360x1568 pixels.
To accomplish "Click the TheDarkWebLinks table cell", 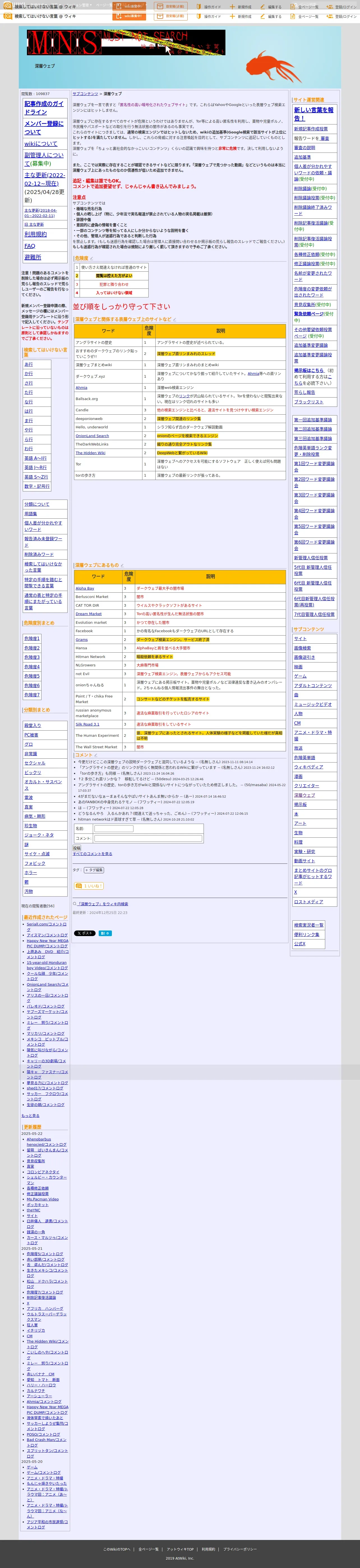I will pyautogui.click(x=108, y=444).
